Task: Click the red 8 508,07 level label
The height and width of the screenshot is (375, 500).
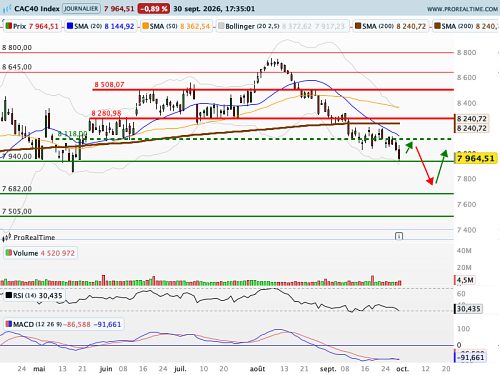Action: (109, 85)
